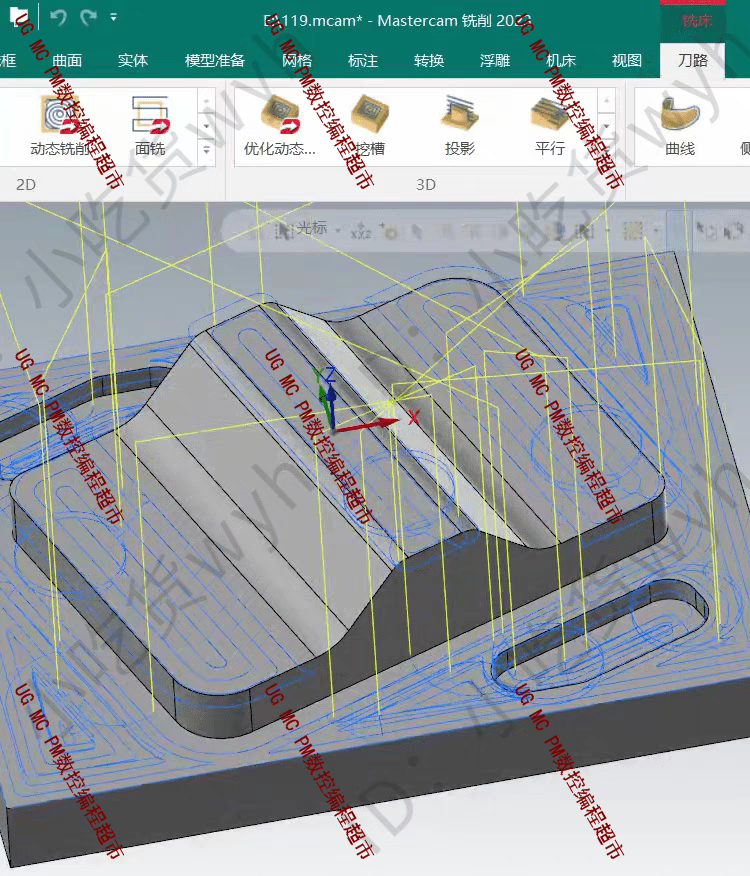Click the open file folder icon
Screen dimensions: 750x876
point(19,16)
